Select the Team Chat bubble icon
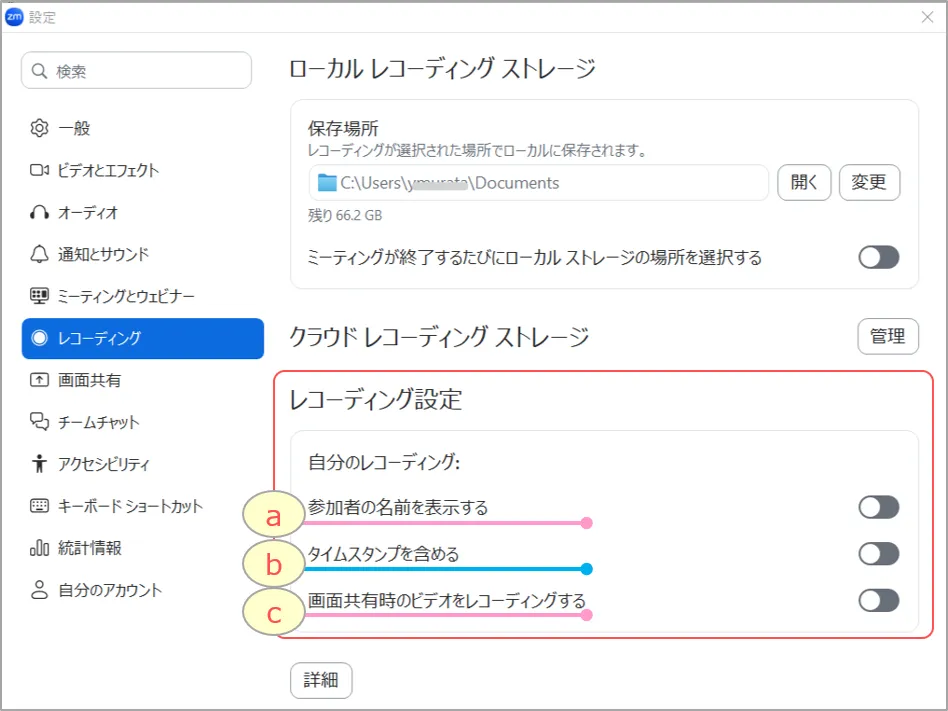The image size is (948, 711). (x=40, y=422)
